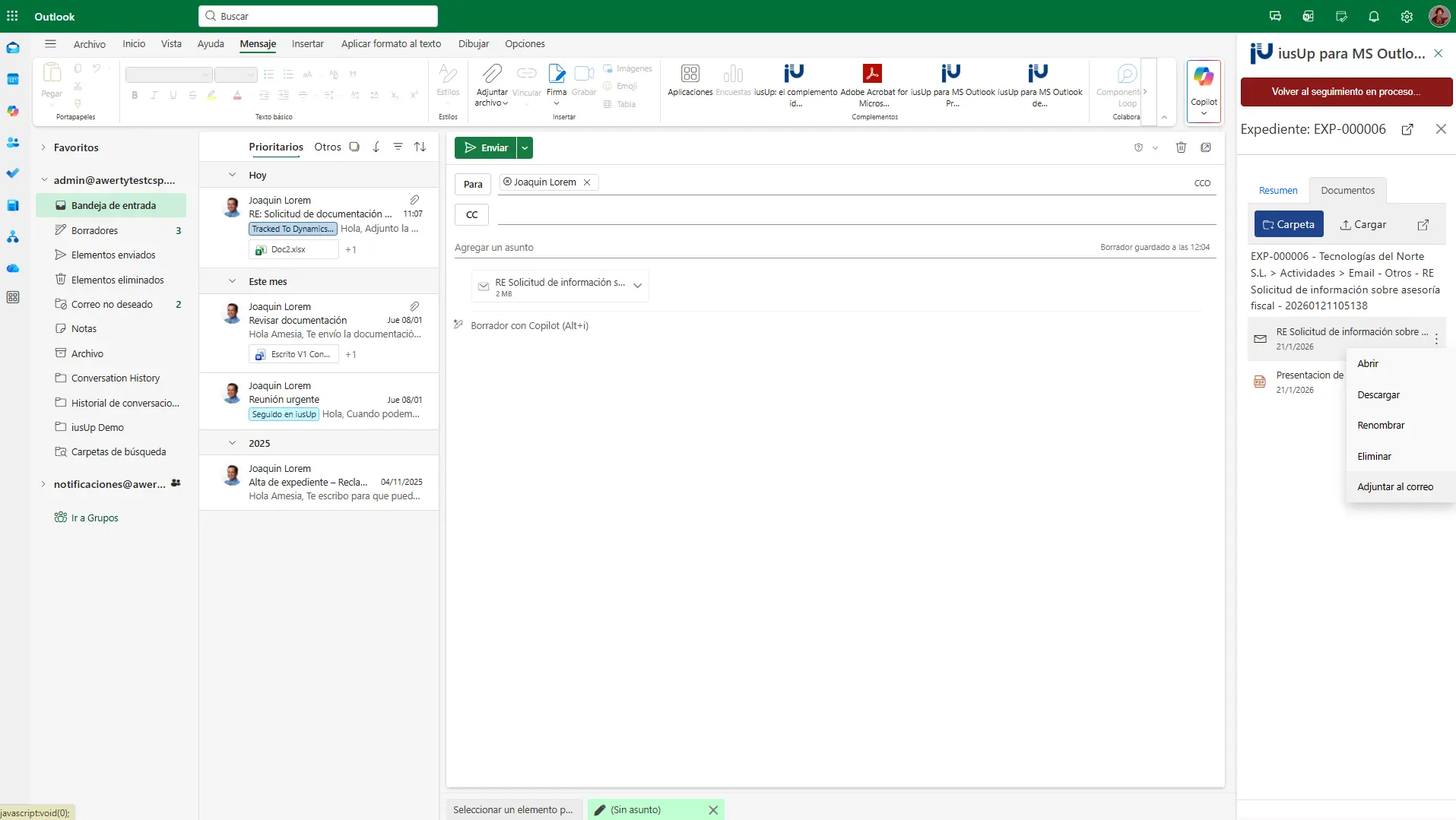Toggle message select mode icon

pyautogui.click(x=354, y=147)
